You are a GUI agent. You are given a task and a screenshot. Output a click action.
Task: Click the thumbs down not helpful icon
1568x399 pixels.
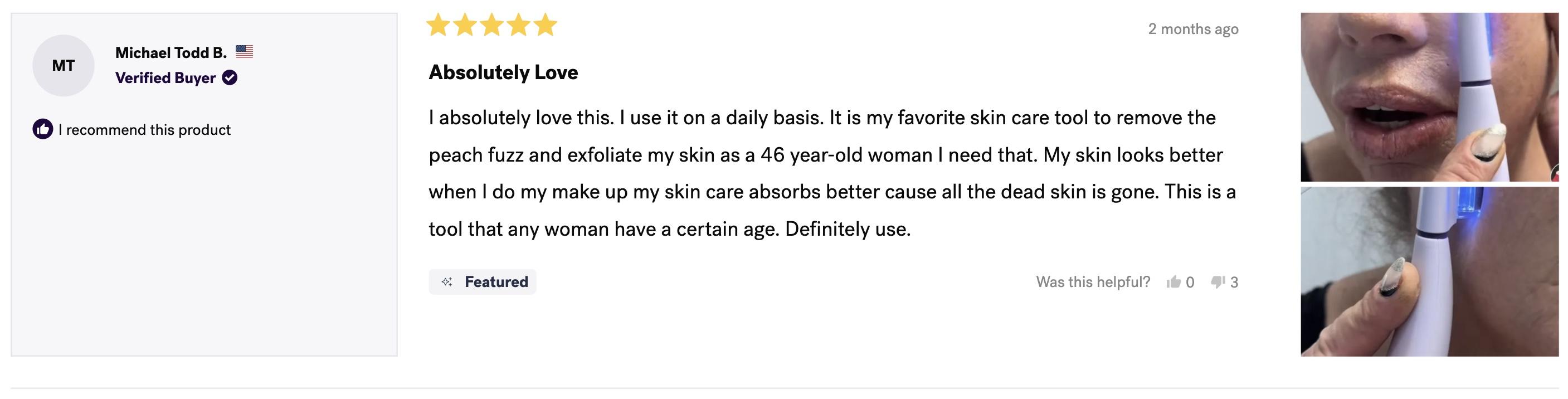click(x=1218, y=282)
